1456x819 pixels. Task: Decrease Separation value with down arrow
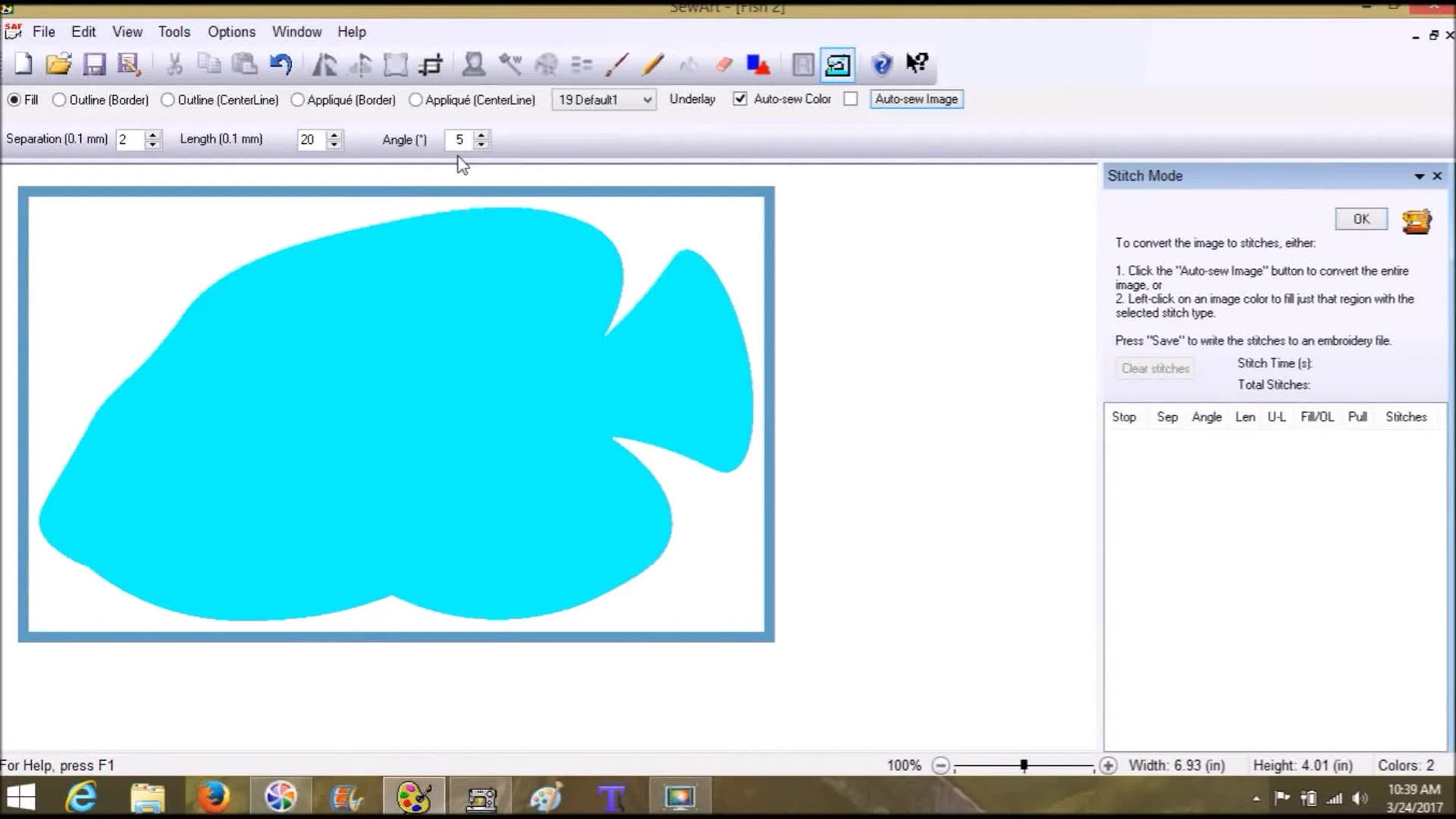[x=153, y=145]
